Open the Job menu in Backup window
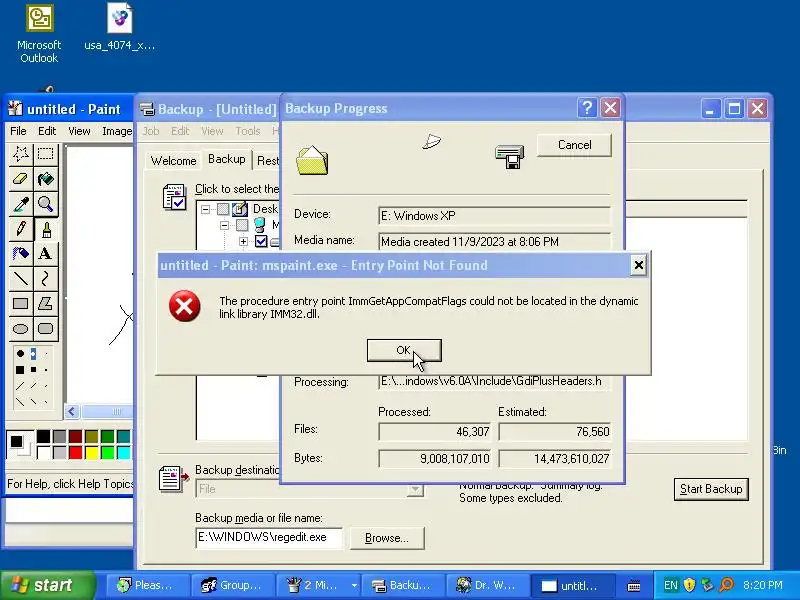Image resolution: width=800 pixels, height=600 pixels. click(151, 131)
